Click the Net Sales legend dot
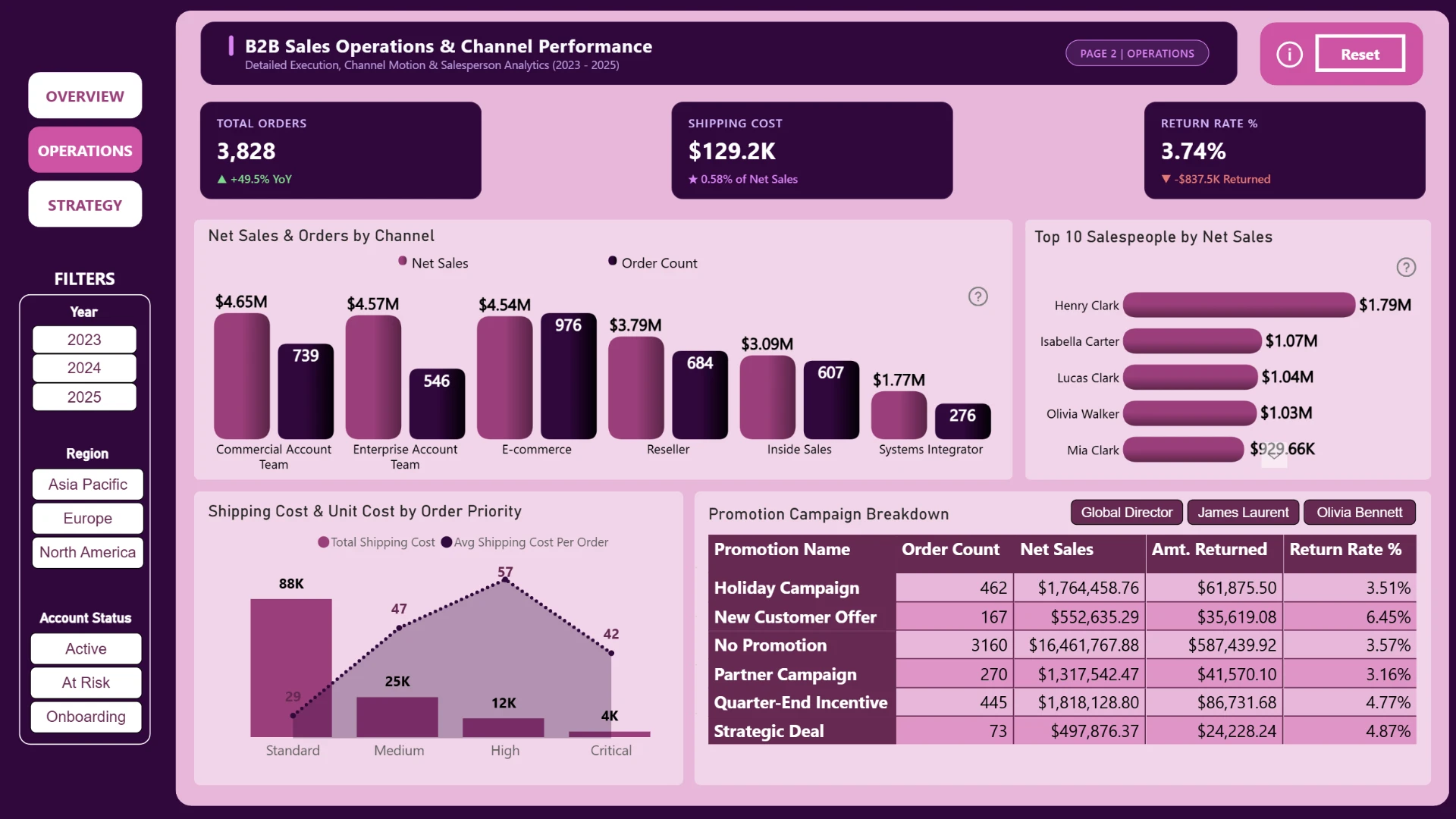1456x819 pixels. pos(403,261)
